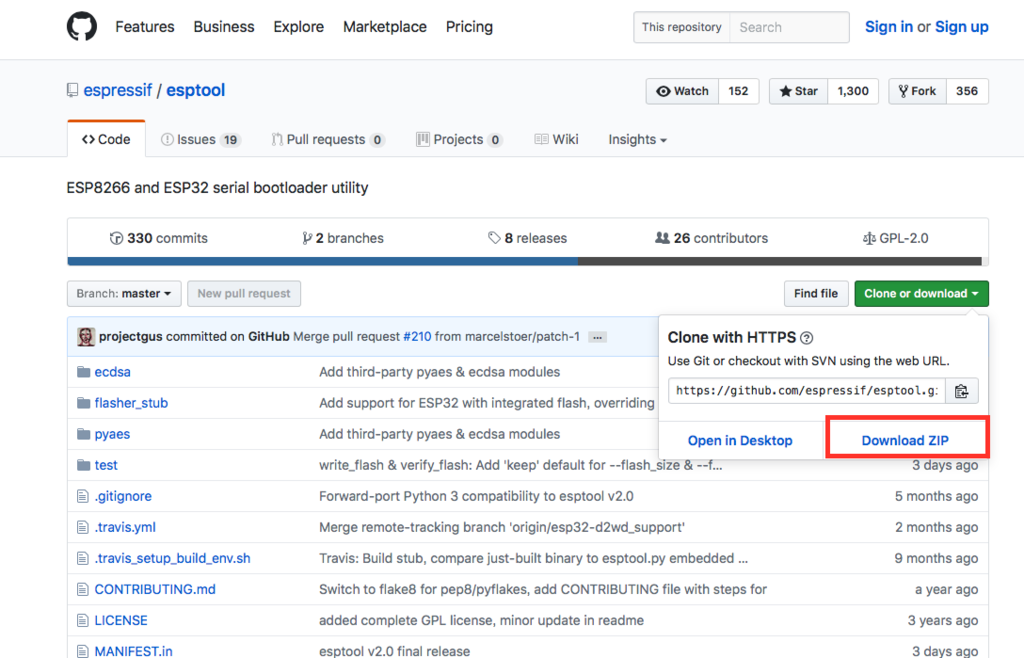Open the GPL-2.0 license link
Viewport: 1024px width, 658px height.
point(895,238)
